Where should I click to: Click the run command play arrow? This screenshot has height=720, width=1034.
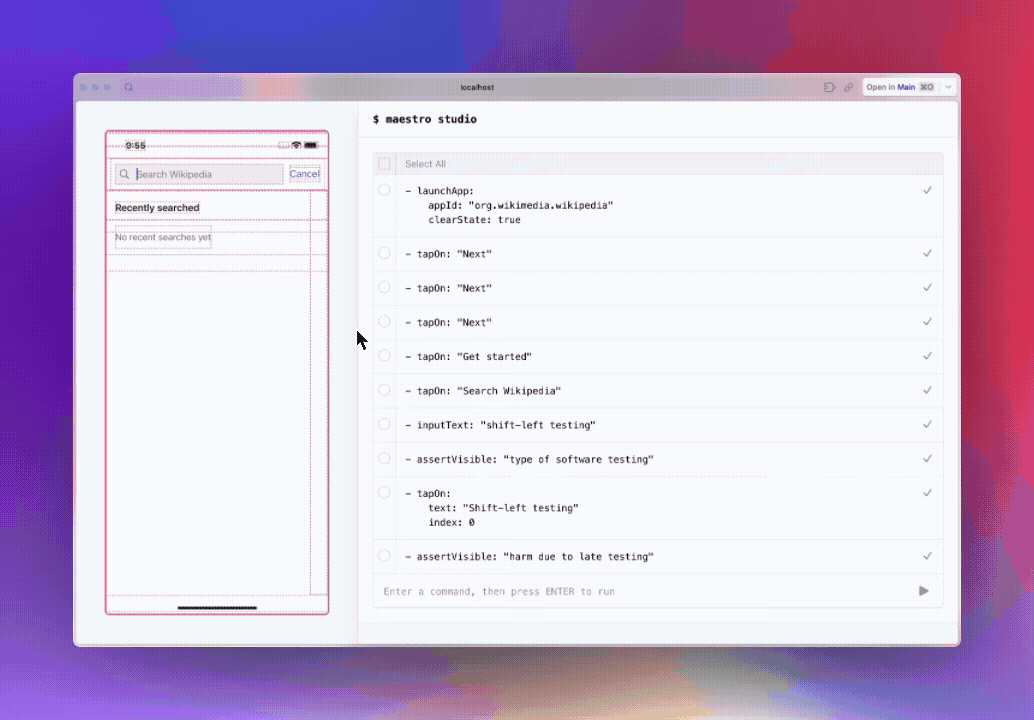924,591
